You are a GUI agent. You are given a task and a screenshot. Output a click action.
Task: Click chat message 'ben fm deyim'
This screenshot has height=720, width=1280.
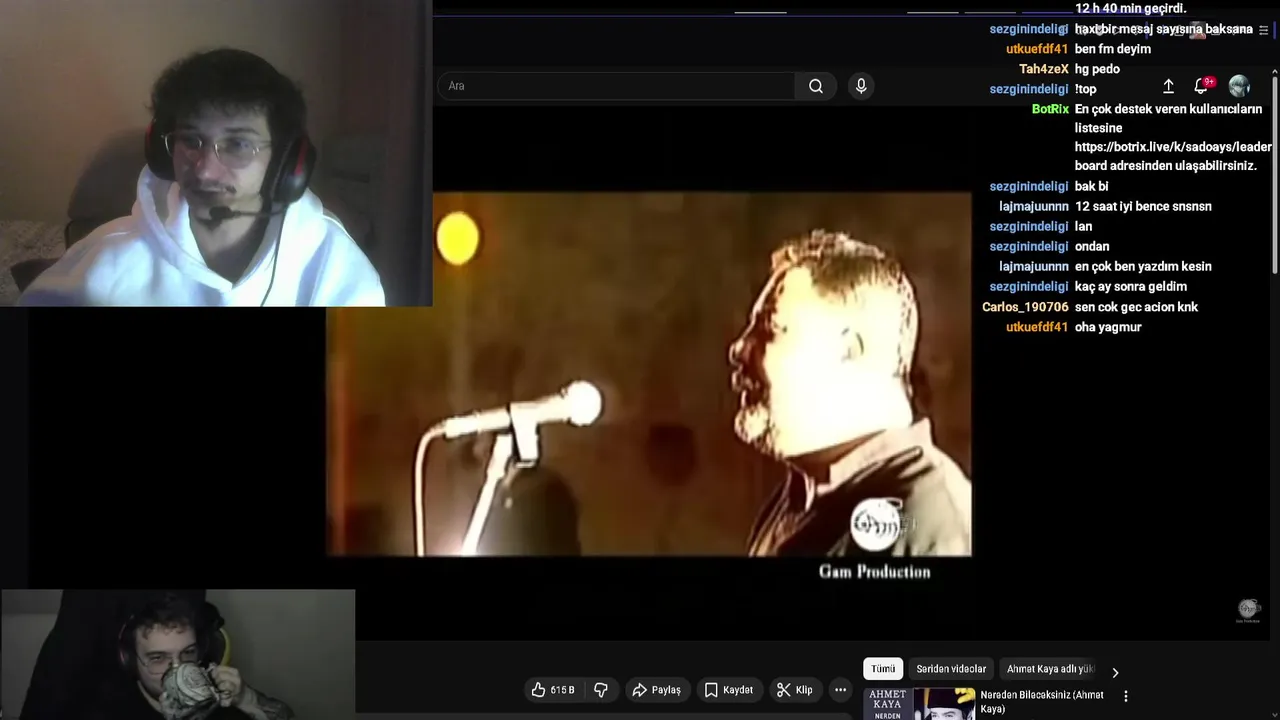point(1113,49)
